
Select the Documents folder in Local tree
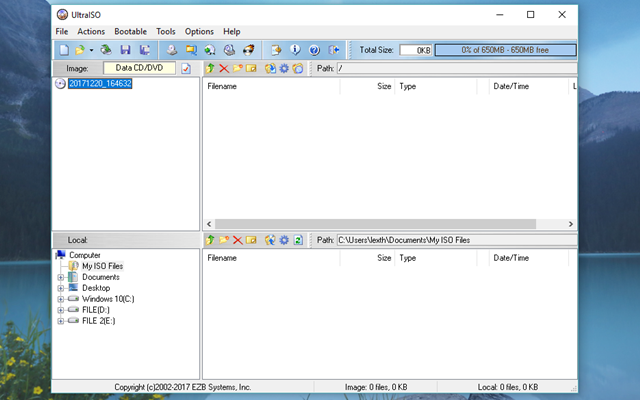pyautogui.click(x=101, y=277)
